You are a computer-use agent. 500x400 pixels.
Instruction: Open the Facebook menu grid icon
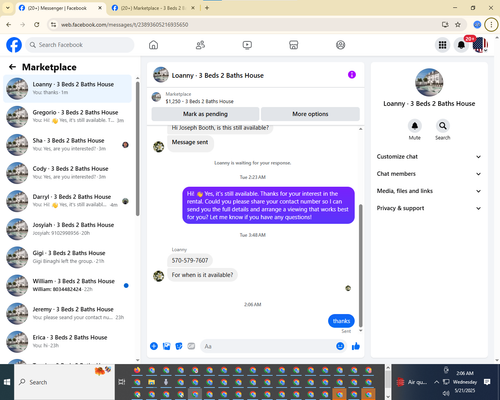442,45
